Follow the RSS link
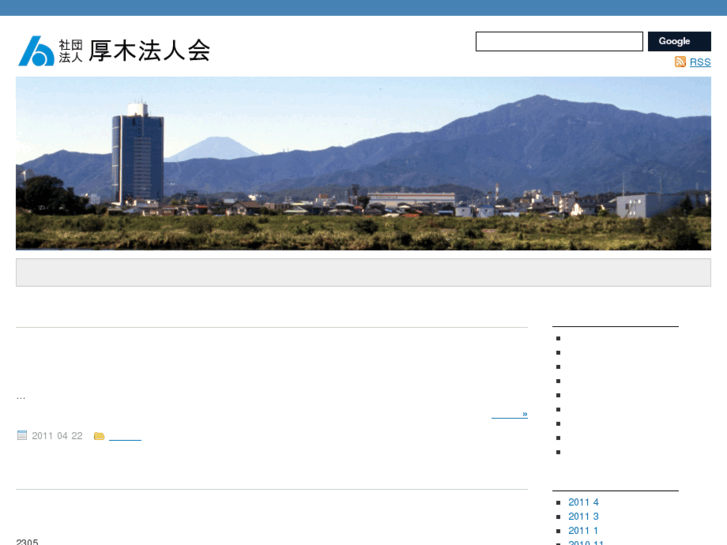Viewport: 727px width, 545px height. pyautogui.click(x=700, y=62)
